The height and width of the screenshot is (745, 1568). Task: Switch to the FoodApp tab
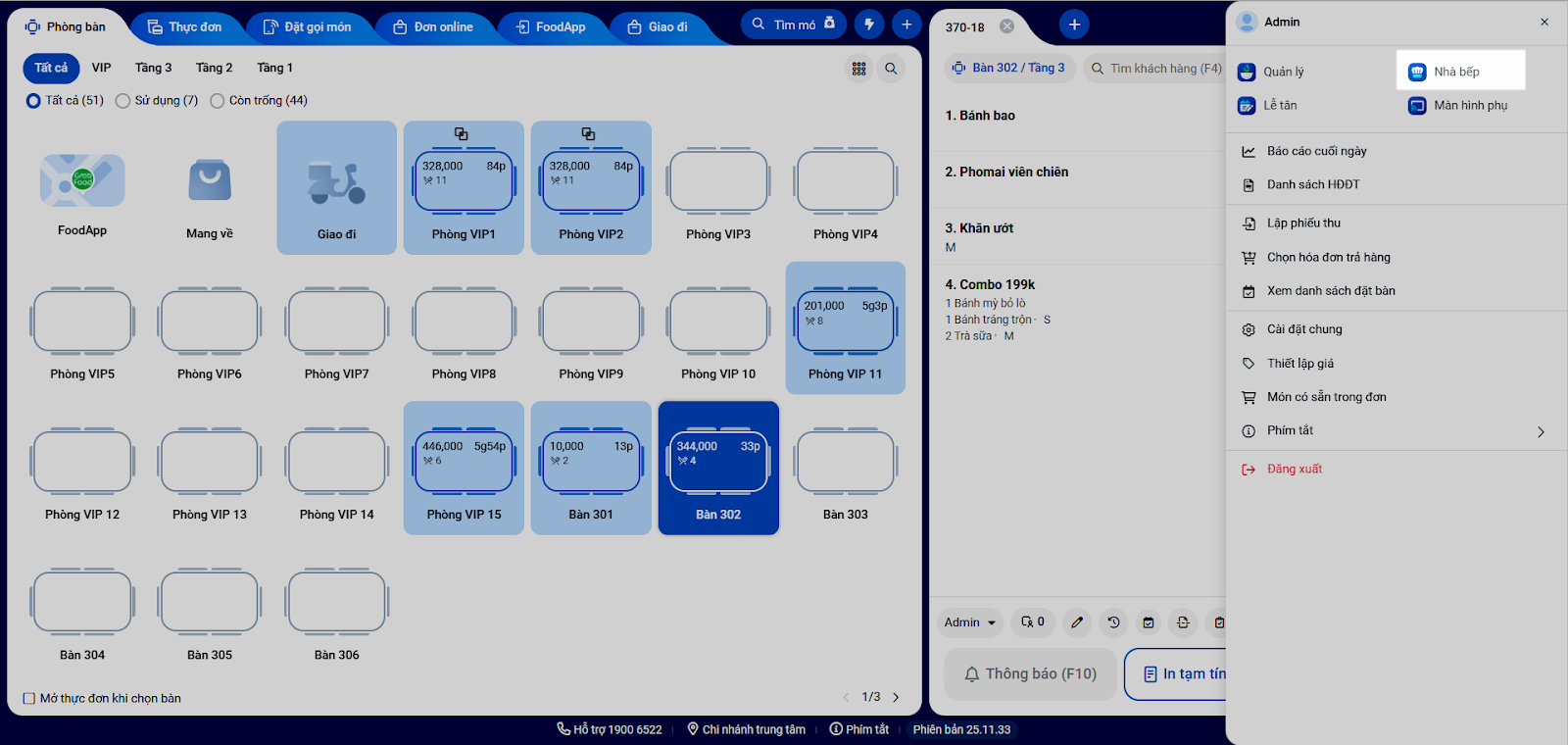point(551,26)
